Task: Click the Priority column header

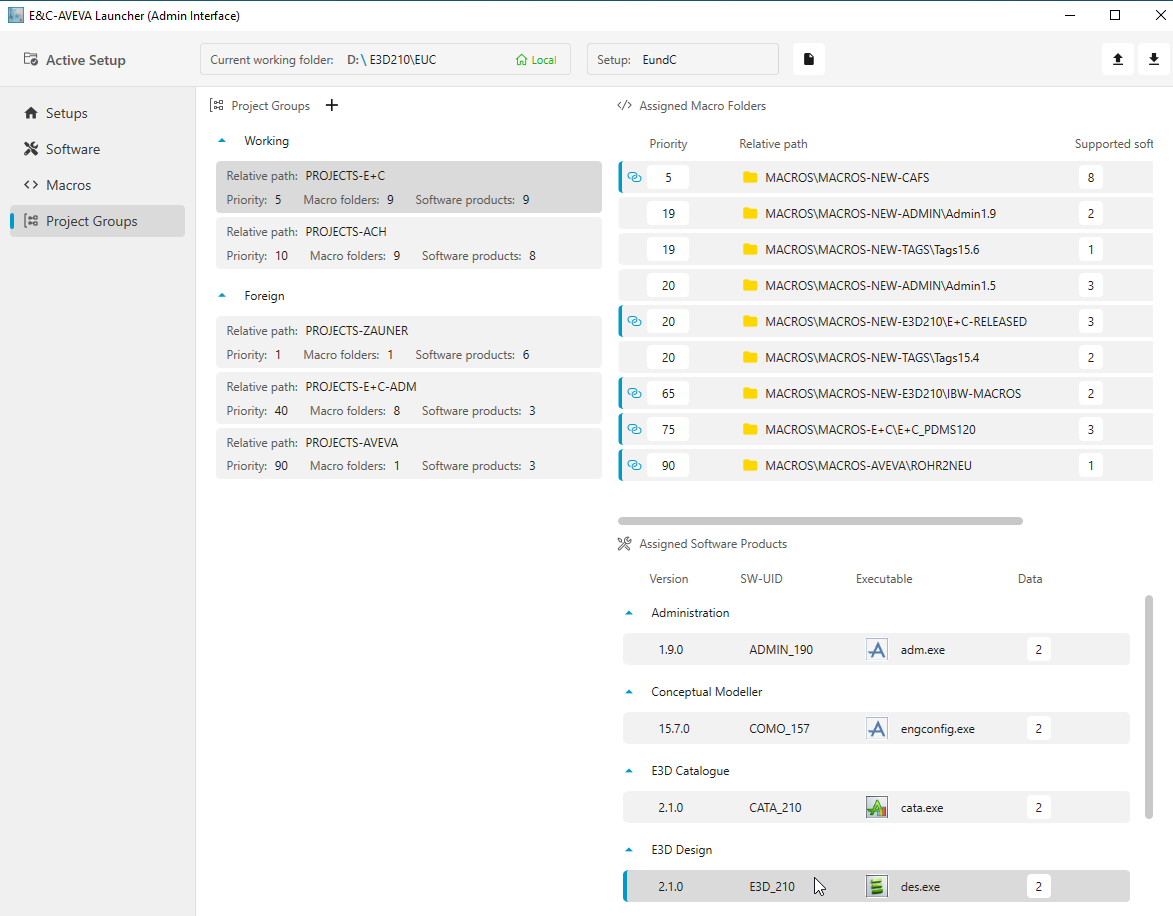Action: point(668,144)
